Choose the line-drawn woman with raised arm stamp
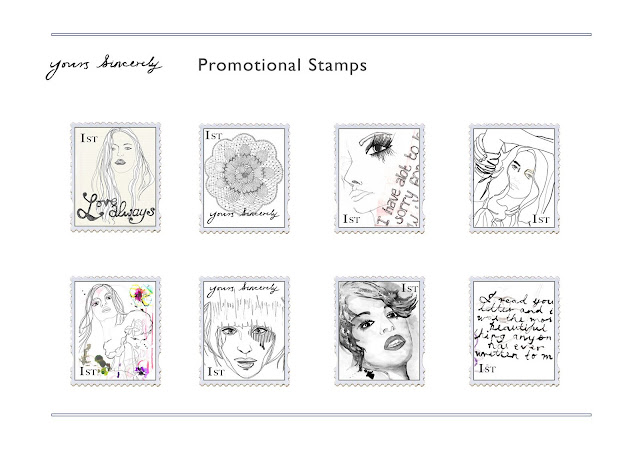This screenshot has height=452, width=640. click(x=514, y=178)
